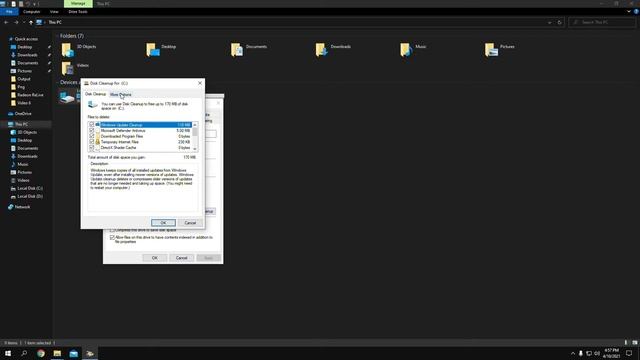Switch to large icons view in status bar
640x360 pixels.
click(x=635, y=343)
